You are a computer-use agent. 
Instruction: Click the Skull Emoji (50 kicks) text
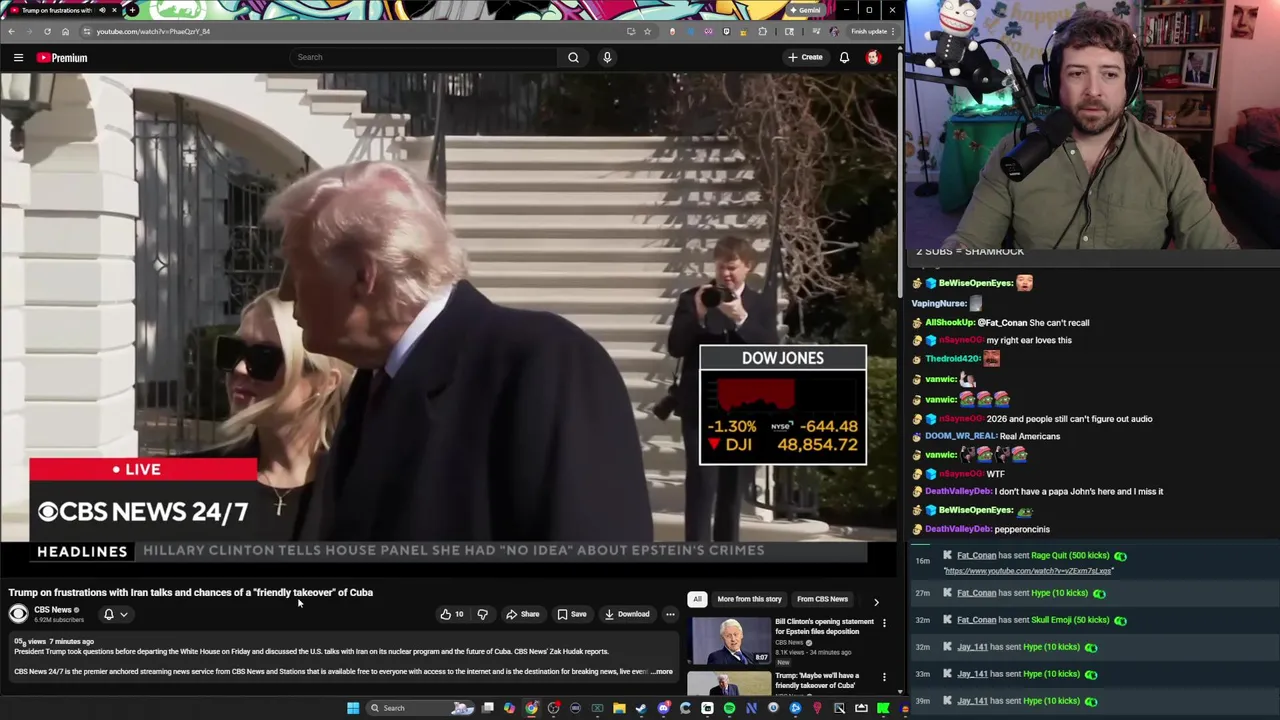pyautogui.click(x=1070, y=620)
